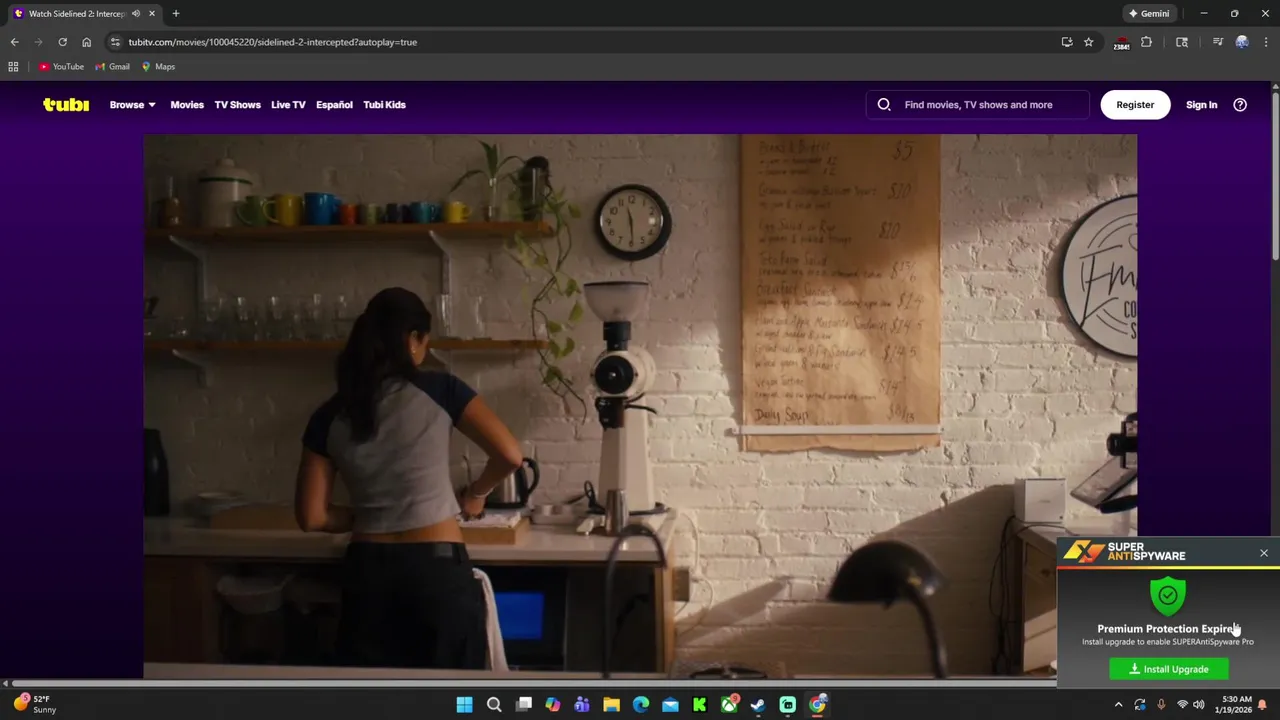
Task: Open Gemini in Chrome
Action: [x=1148, y=13]
